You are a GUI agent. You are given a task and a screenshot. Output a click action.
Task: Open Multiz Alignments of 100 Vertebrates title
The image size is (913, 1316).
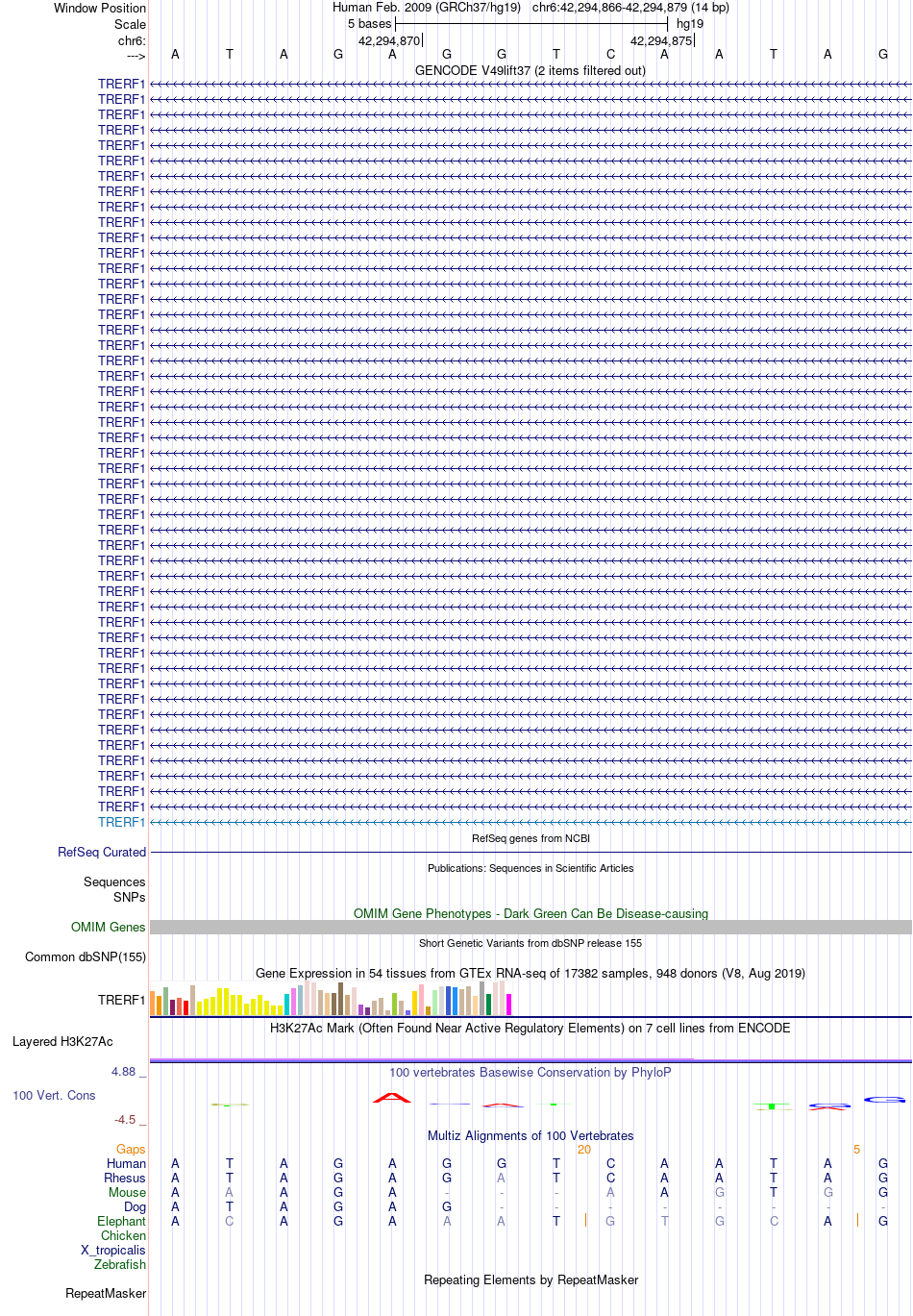(x=531, y=1135)
